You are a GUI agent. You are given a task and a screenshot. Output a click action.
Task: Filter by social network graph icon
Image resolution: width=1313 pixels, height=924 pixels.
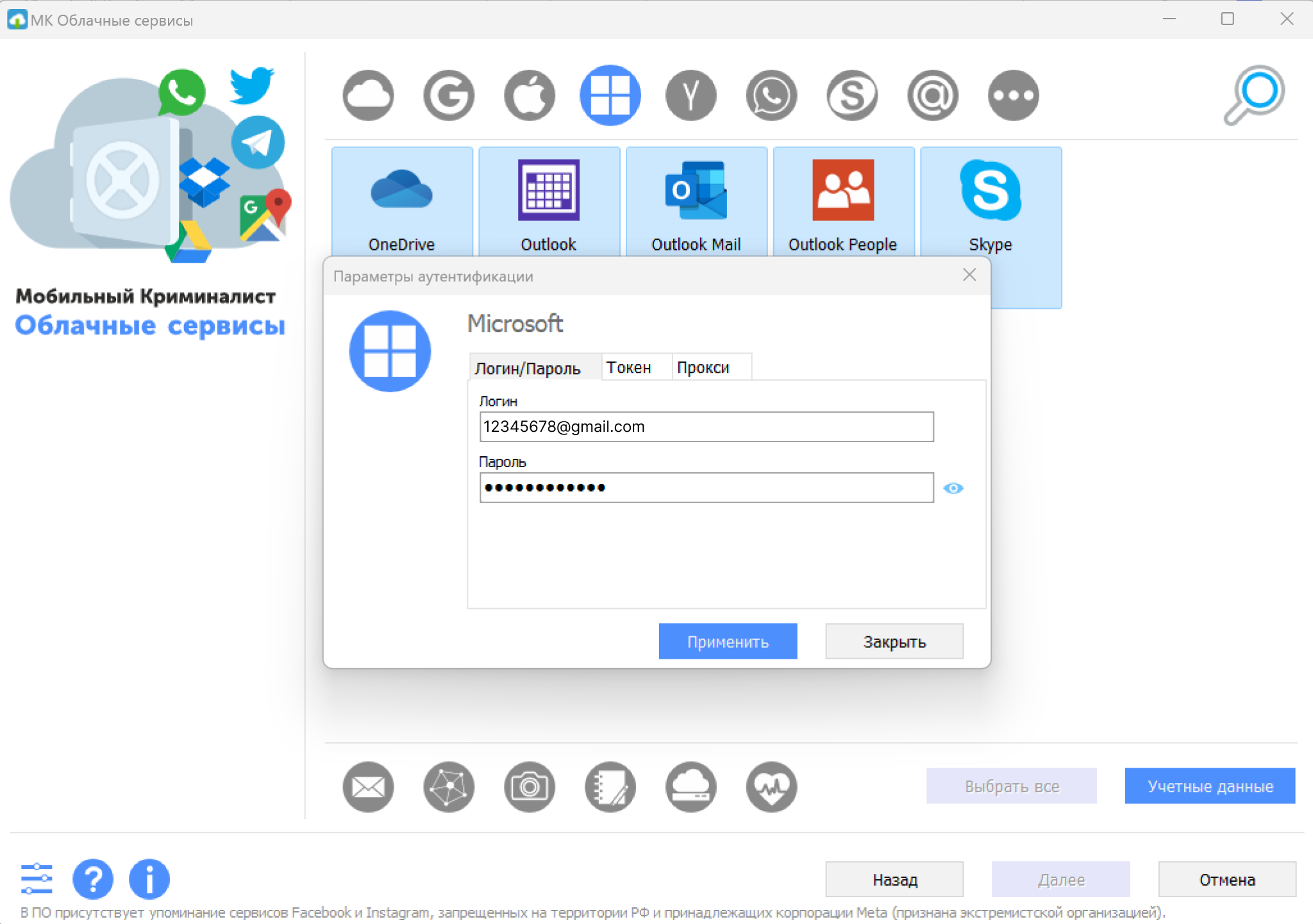tap(449, 787)
